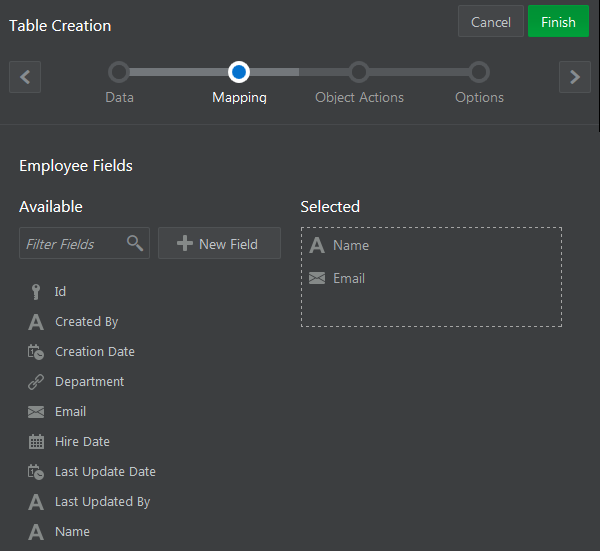Select the Email field in Available list

click(70, 412)
